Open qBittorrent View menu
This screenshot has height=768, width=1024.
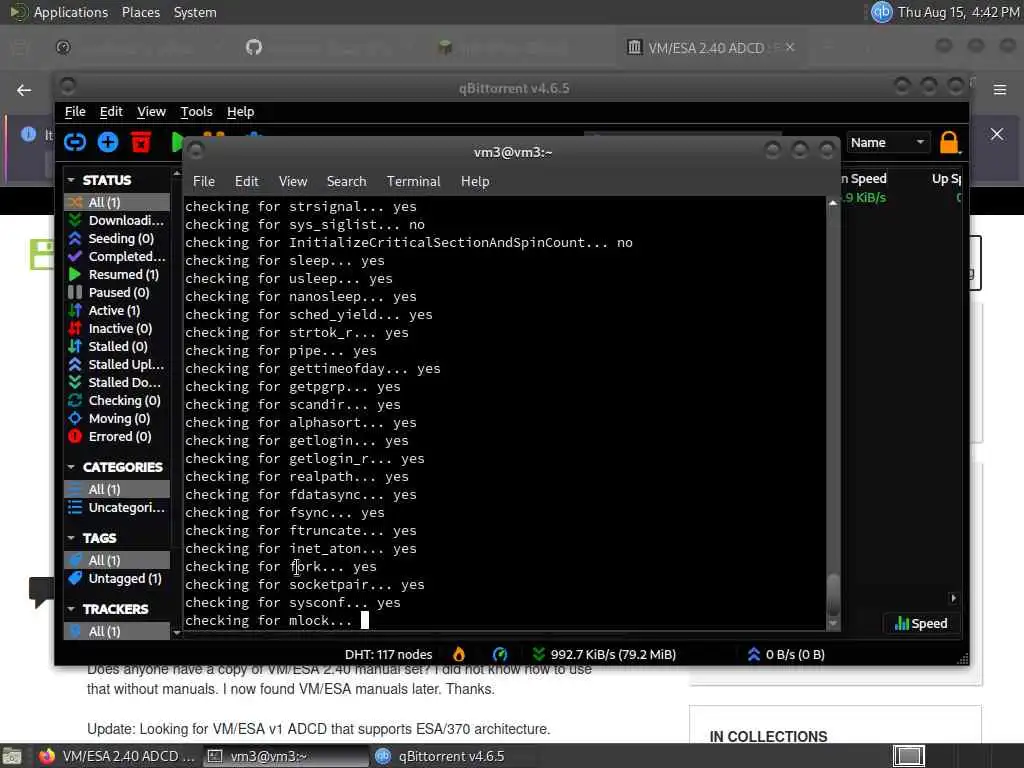point(152,112)
